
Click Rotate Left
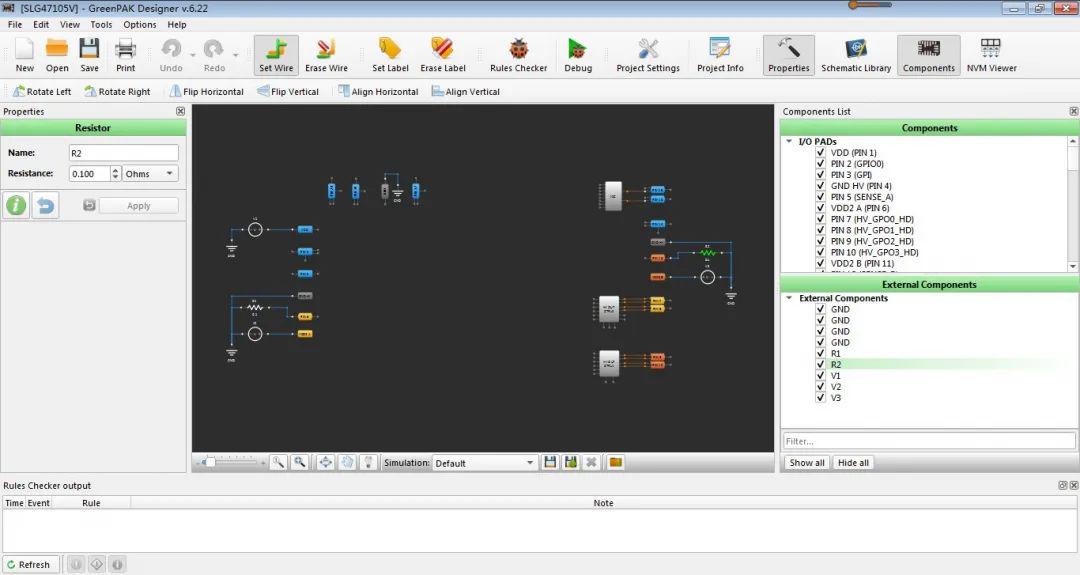click(x=42, y=92)
